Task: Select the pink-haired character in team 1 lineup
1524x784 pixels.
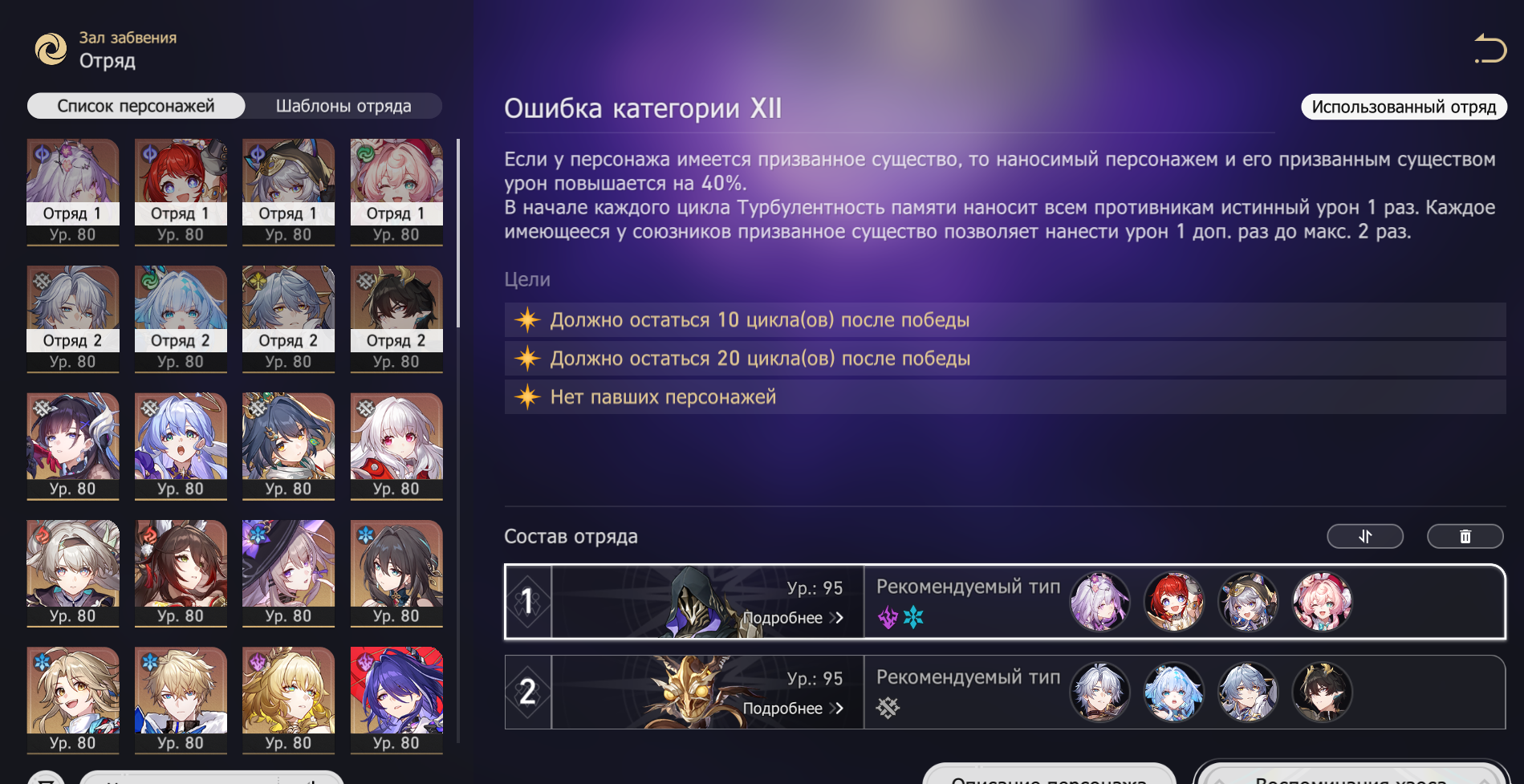Action: (1322, 601)
